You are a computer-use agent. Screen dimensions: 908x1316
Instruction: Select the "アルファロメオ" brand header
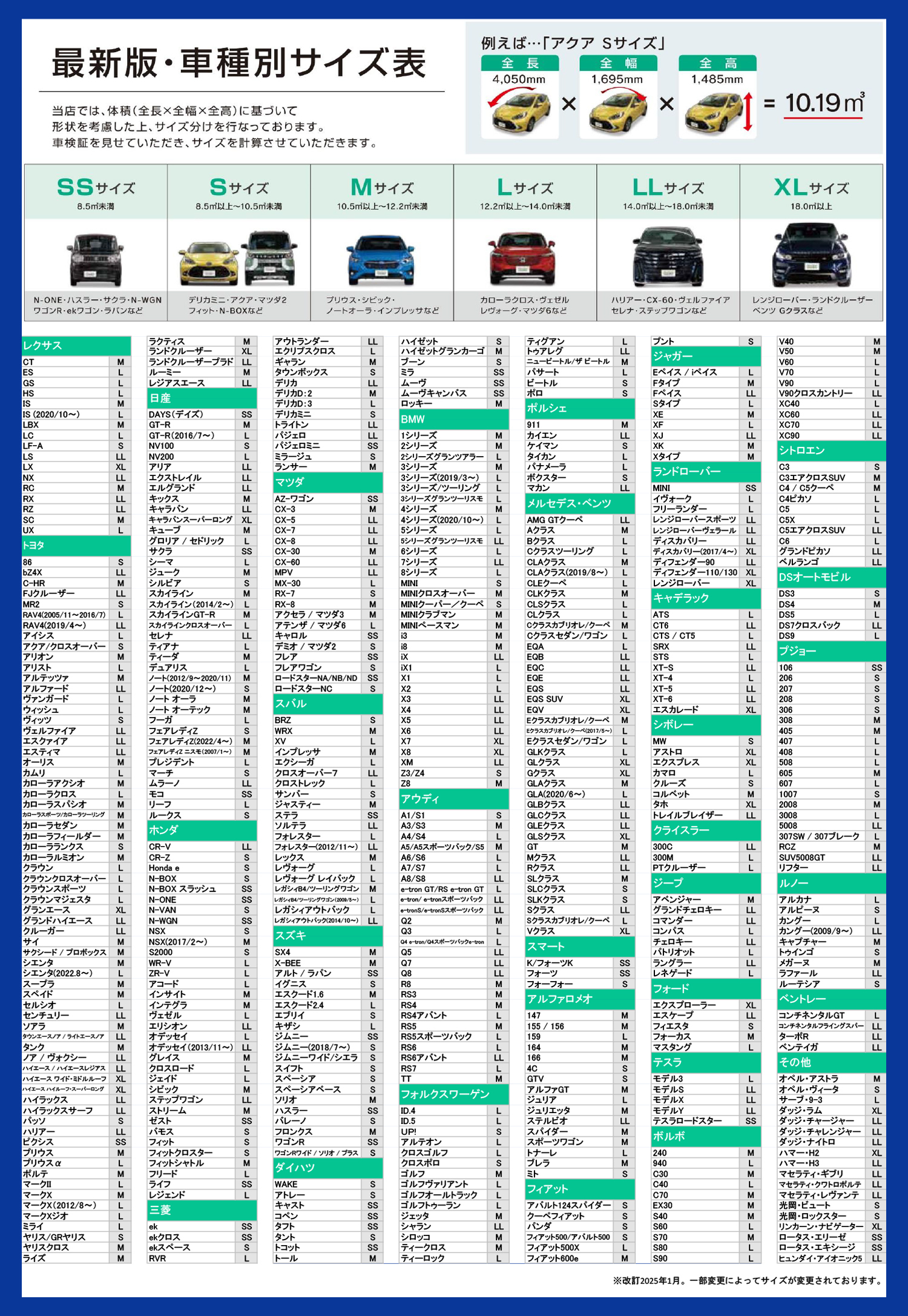point(580,999)
